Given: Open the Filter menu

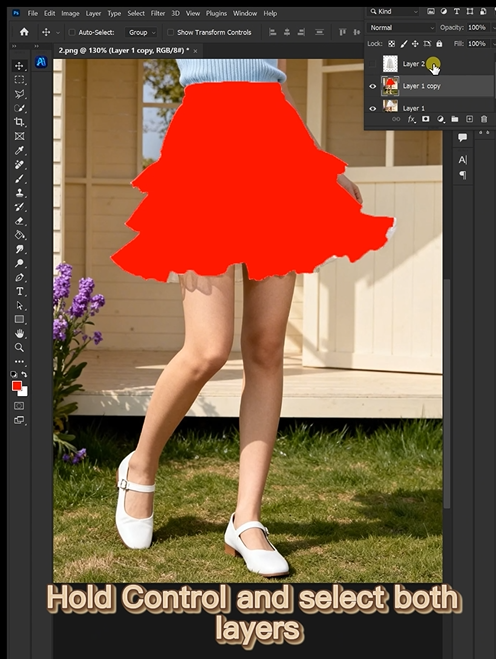Looking at the screenshot, I should pyautogui.click(x=158, y=13).
